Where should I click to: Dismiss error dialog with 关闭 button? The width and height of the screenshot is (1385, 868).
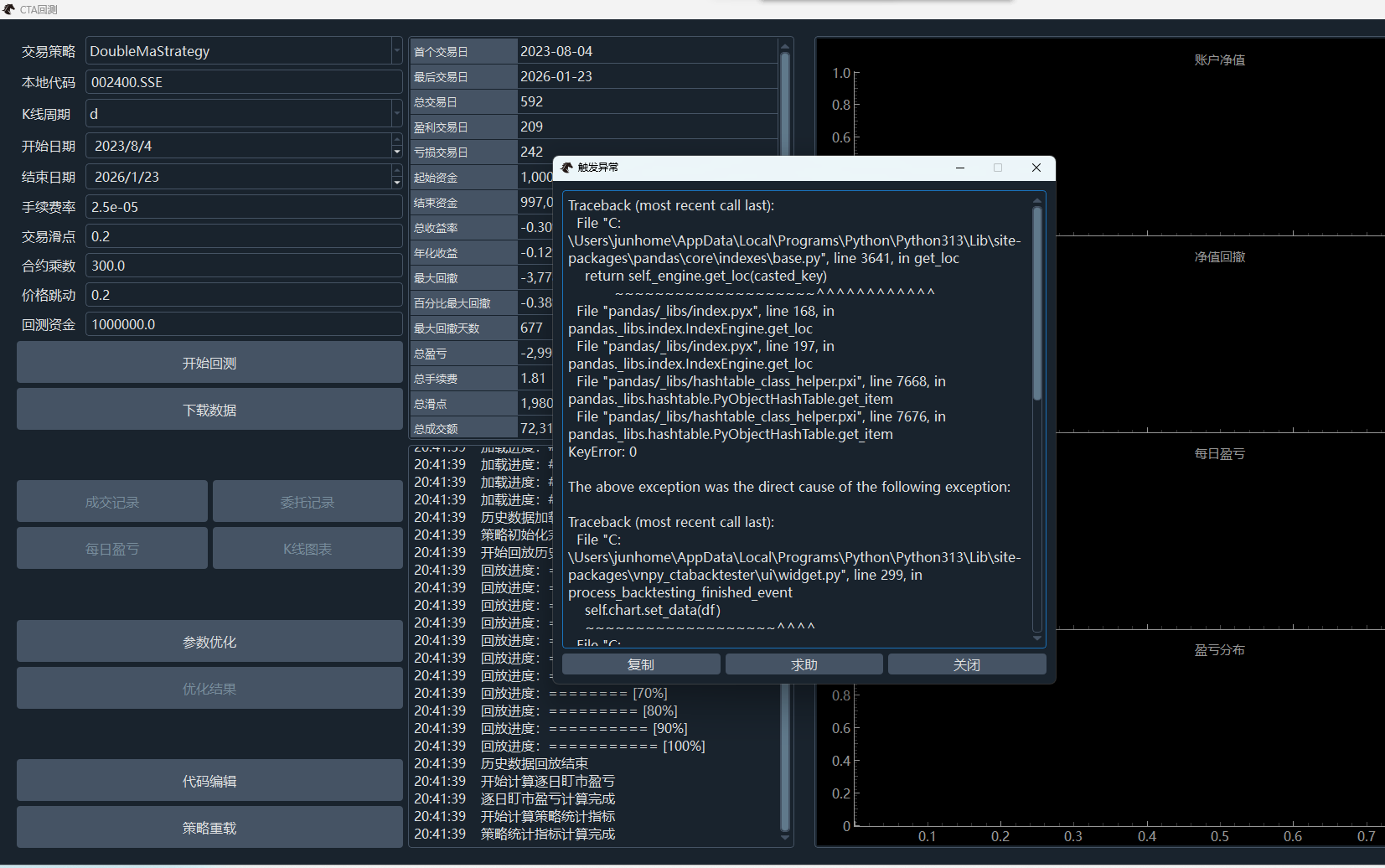click(966, 664)
